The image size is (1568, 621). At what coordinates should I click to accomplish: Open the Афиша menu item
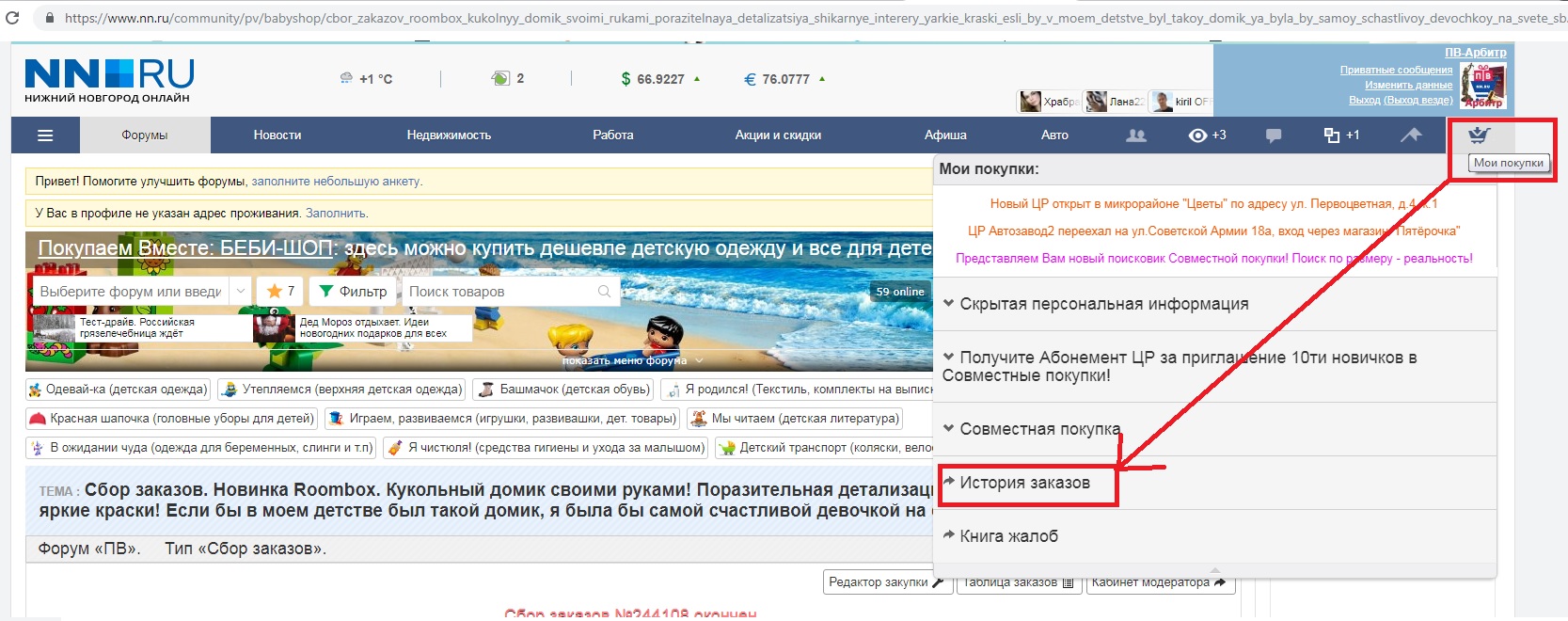point(945,135)
